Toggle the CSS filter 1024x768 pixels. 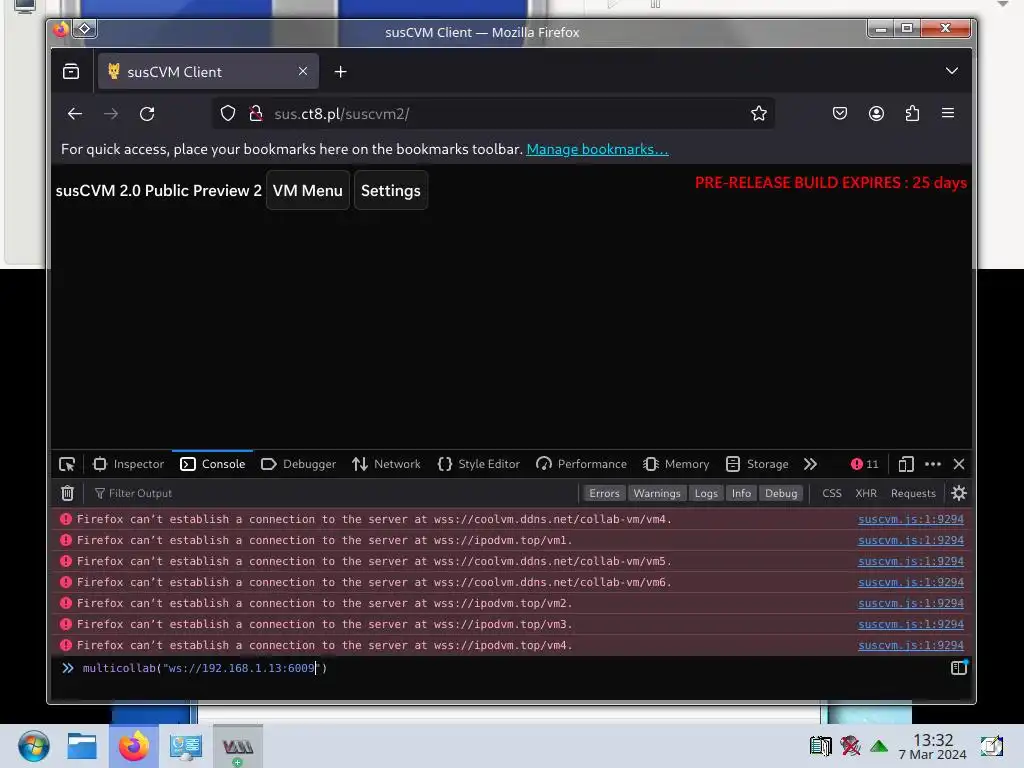coord(831,493)
